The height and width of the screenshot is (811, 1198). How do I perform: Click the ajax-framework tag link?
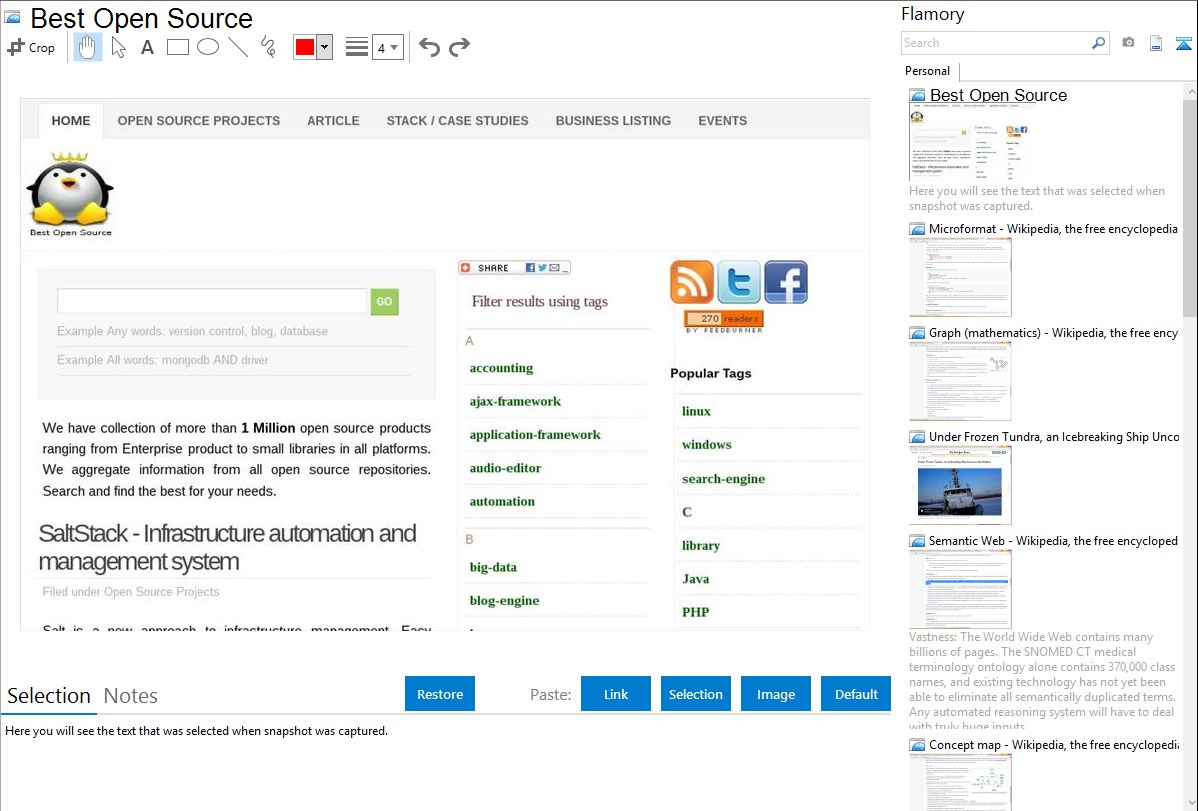point(515,401)
